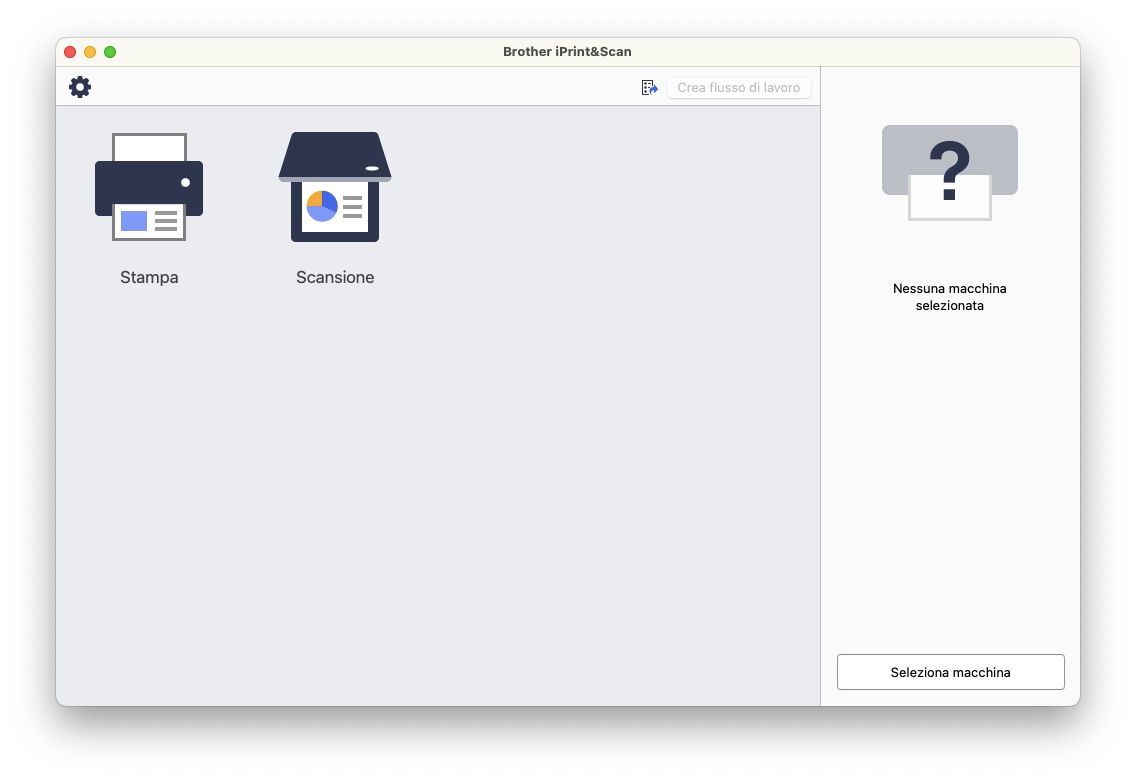Click the pie chart on scanner icon
The width and height of the screenshot is (1136, 780).
(322, 206)
